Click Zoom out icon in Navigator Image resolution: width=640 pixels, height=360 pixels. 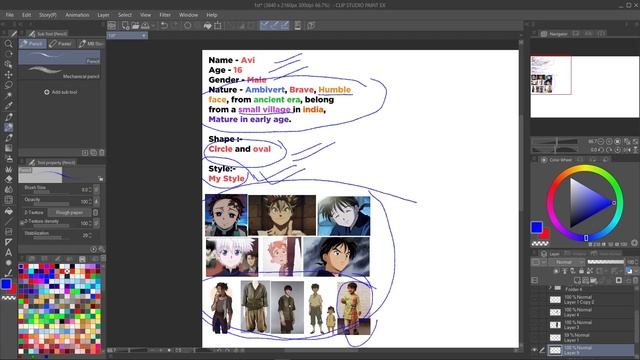pyautogui.click(x=601, y=142)
